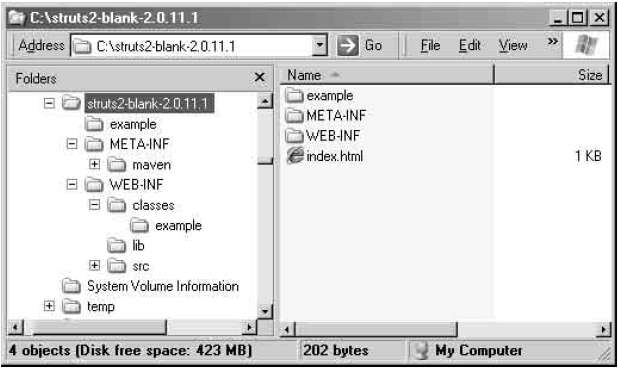Click 202 bytes status bar entry
This screenshot has height=368, width=618.
pos(335,351)
